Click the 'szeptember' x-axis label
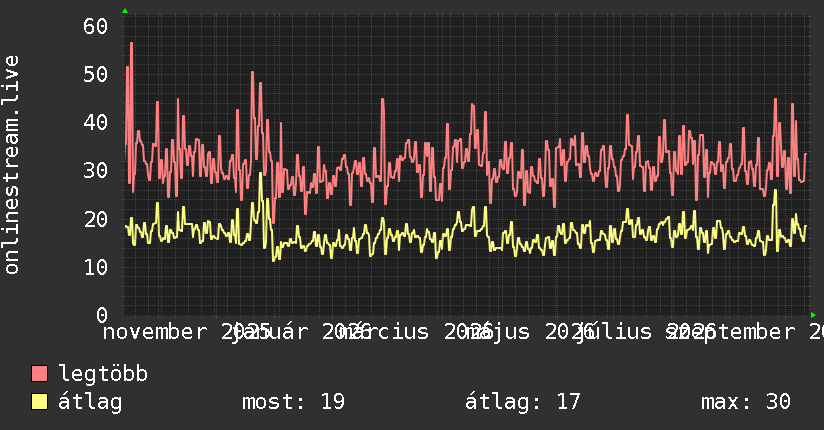 point(730,332)
